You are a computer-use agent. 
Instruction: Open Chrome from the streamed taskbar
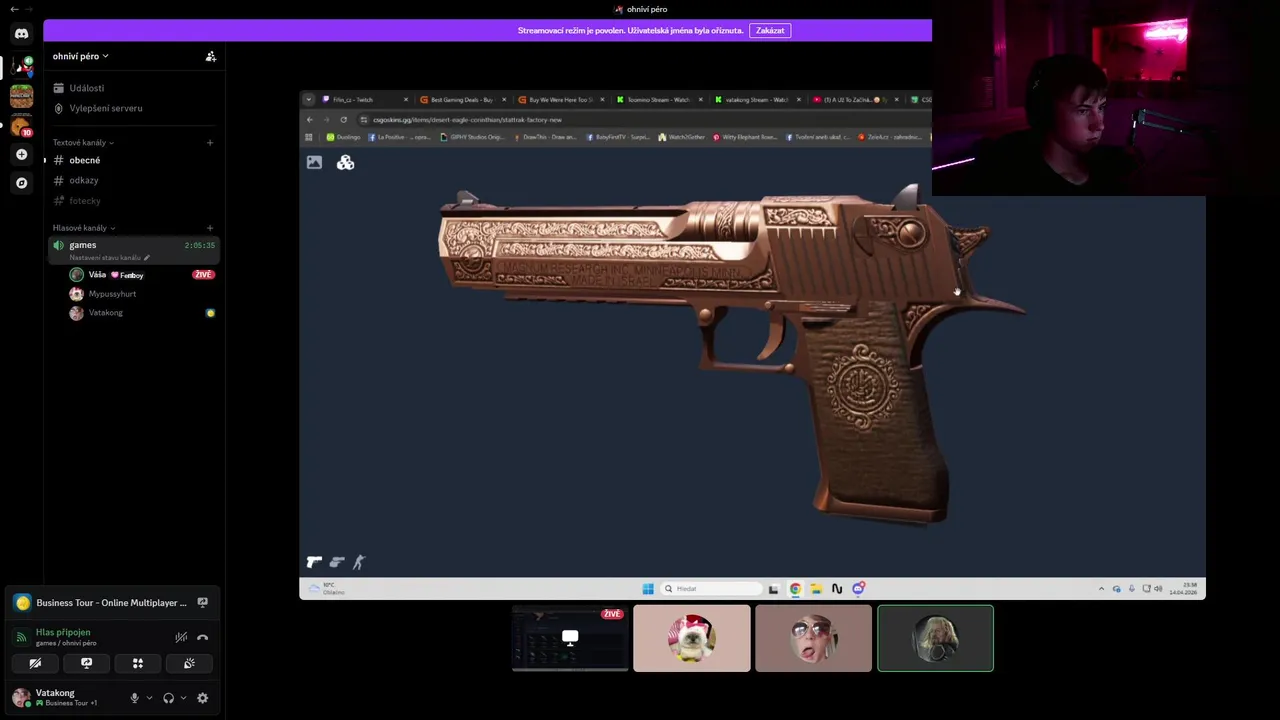click(795, 589)
